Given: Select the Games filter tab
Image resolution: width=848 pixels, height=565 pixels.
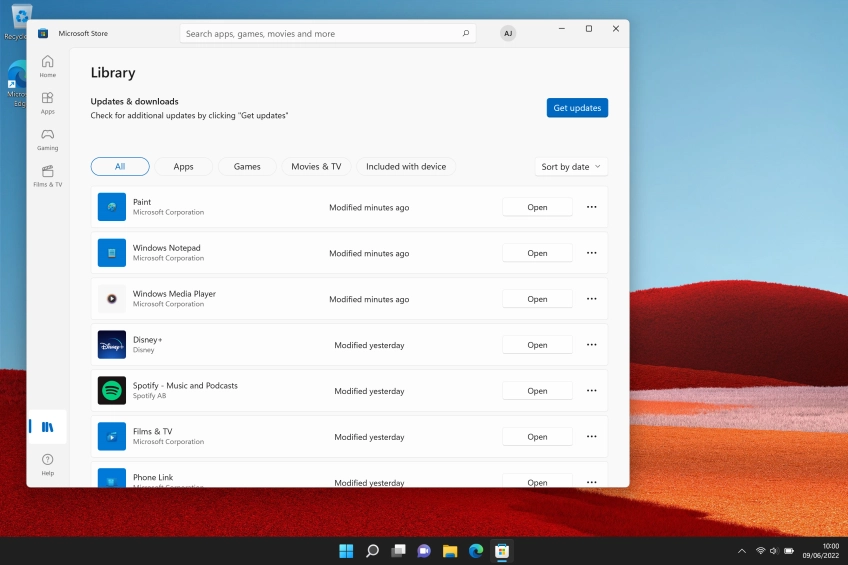Looking at the screenshot, I should (x=247, y=167).
